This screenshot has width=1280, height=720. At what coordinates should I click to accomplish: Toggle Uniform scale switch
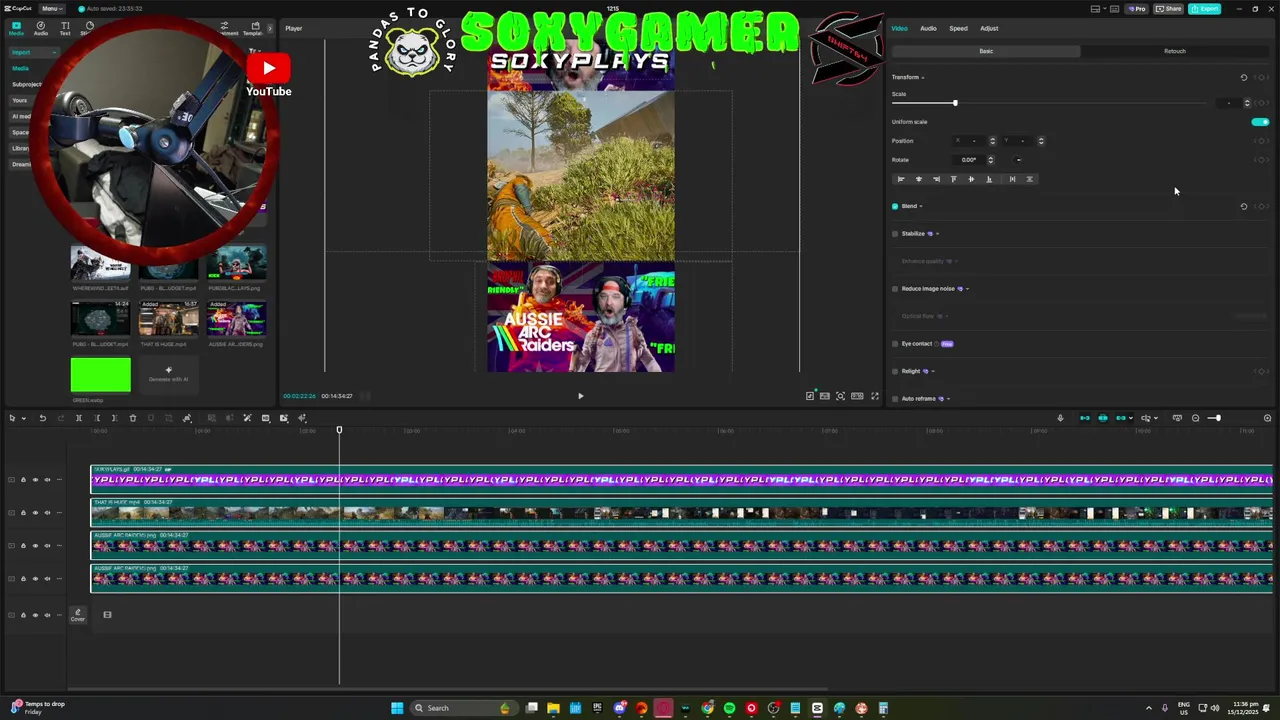click(1260, 122)
